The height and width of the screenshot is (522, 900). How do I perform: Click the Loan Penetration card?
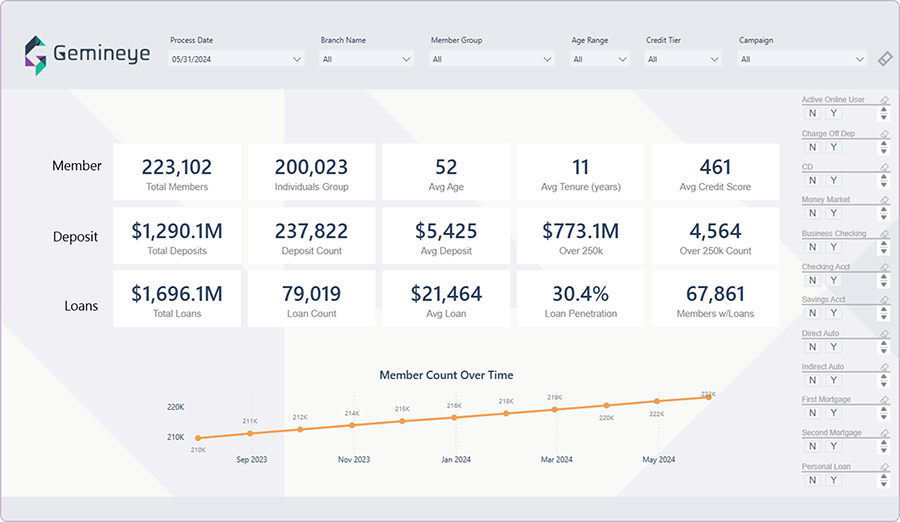[x=580, y=299]
